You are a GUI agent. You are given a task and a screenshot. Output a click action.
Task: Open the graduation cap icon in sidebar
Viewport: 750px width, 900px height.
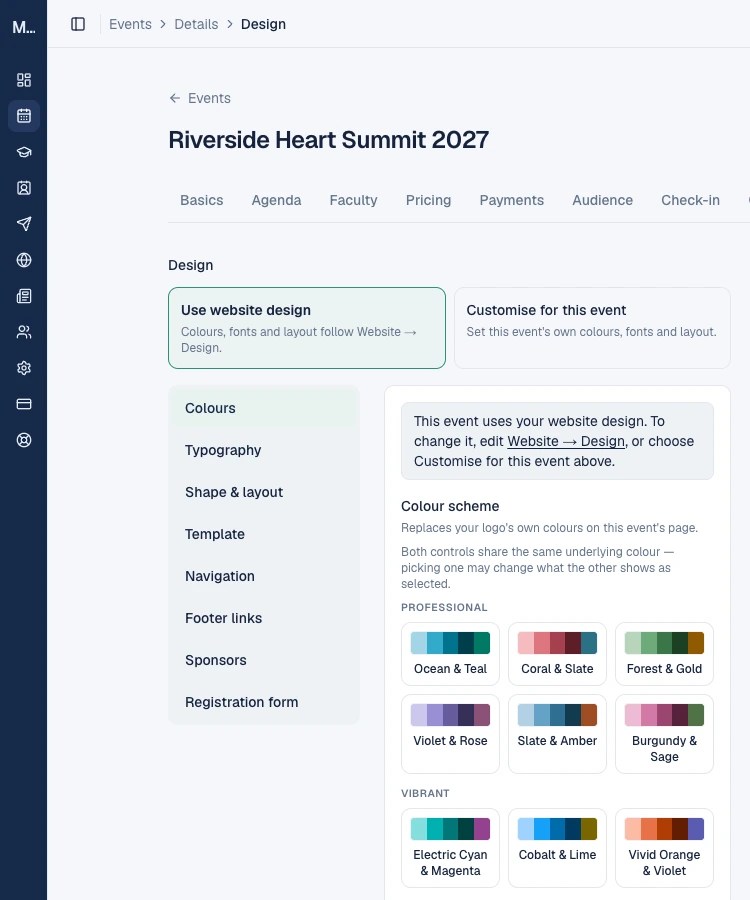(x=24, y=152)
